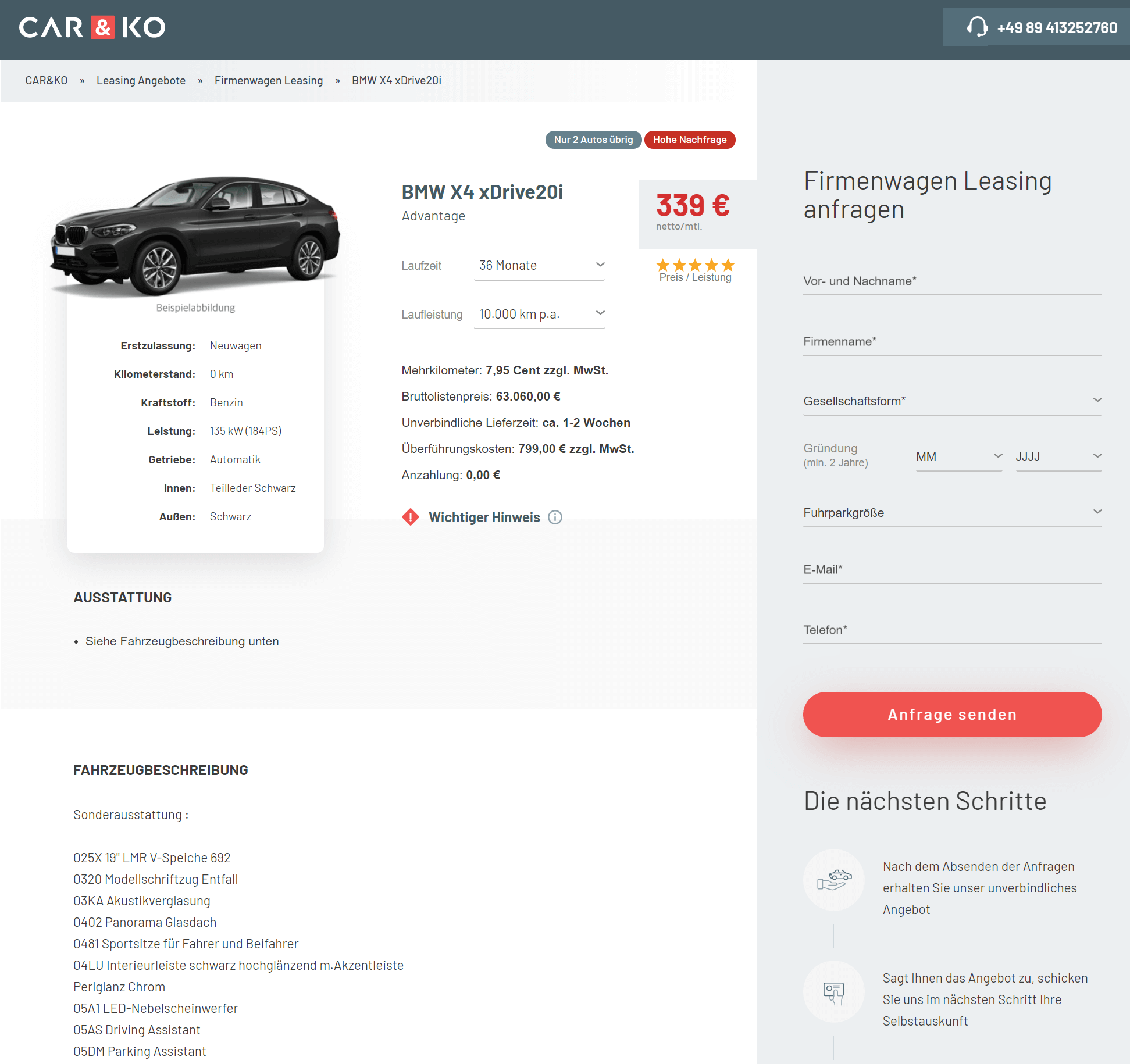Viewport: 1130px width, 1064px height.
Task: Click the Selbstauskunft document step icon
Action: click(834, 992)
